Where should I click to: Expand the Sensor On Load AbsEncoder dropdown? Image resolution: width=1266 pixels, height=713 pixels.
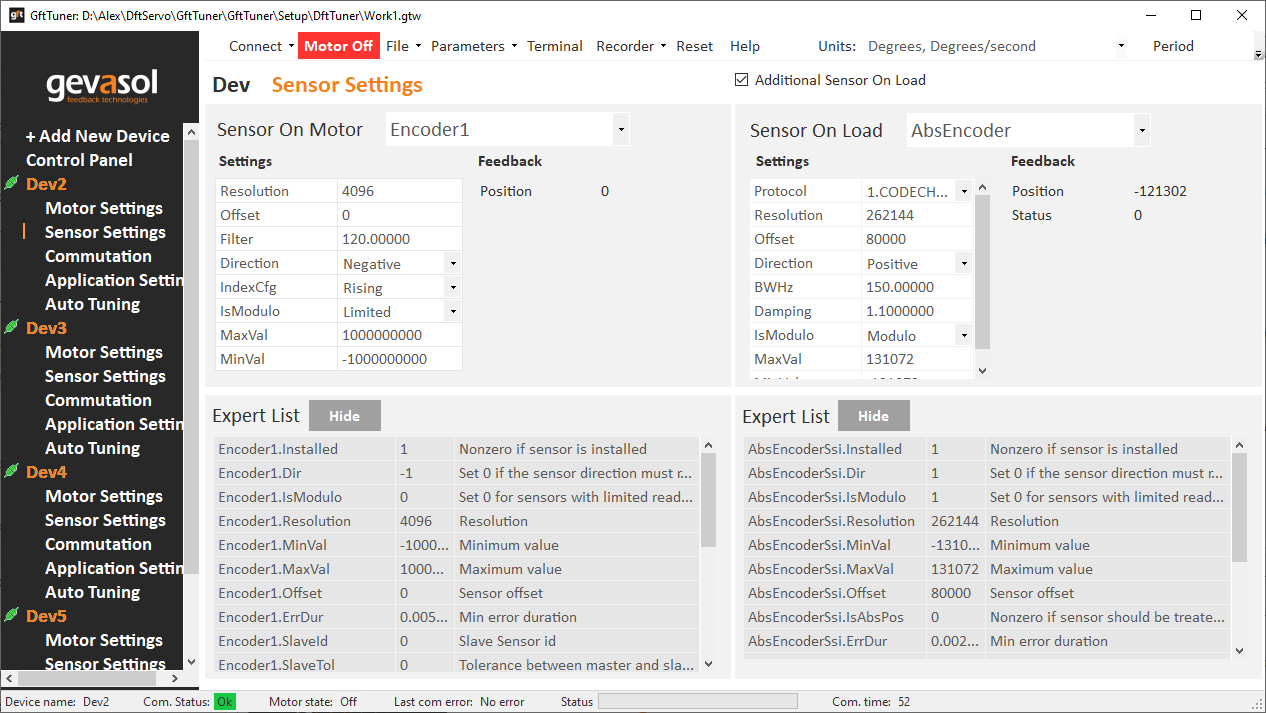1142,130
